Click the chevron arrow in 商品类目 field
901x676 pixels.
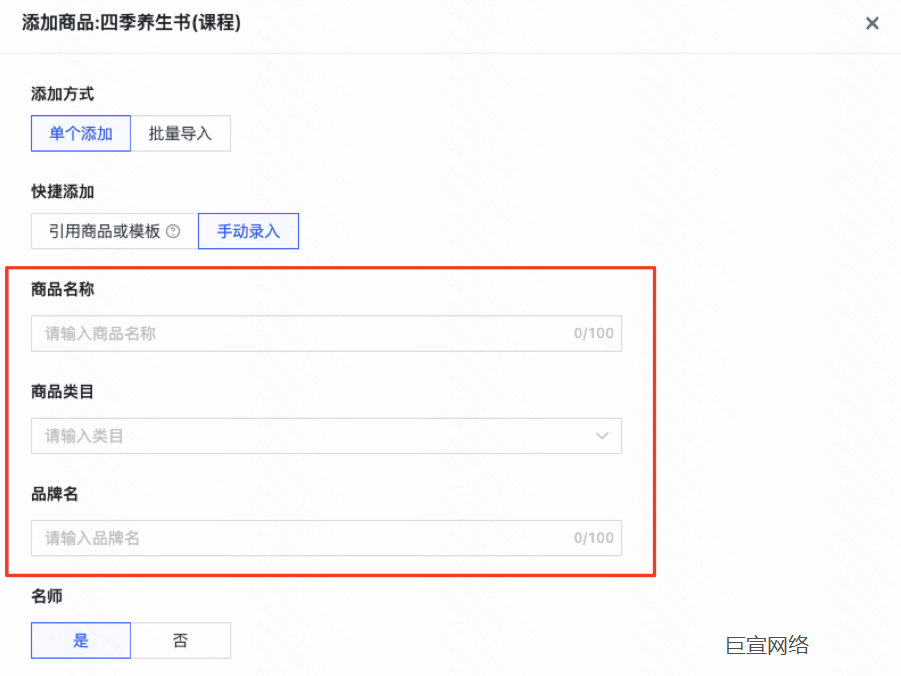[x=602, y=436]
